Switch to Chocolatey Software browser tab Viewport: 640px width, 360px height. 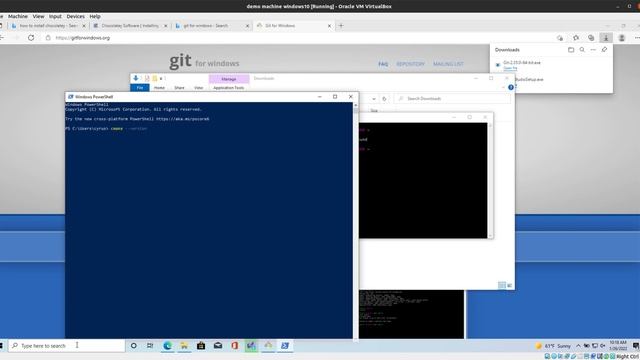(x=129, y=26)
